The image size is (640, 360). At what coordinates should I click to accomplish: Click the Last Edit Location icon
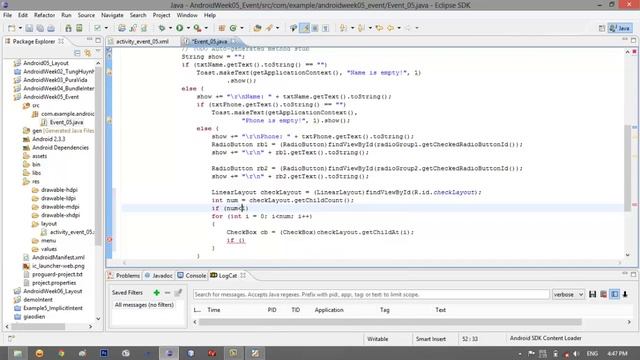click(x=379, y=28)
